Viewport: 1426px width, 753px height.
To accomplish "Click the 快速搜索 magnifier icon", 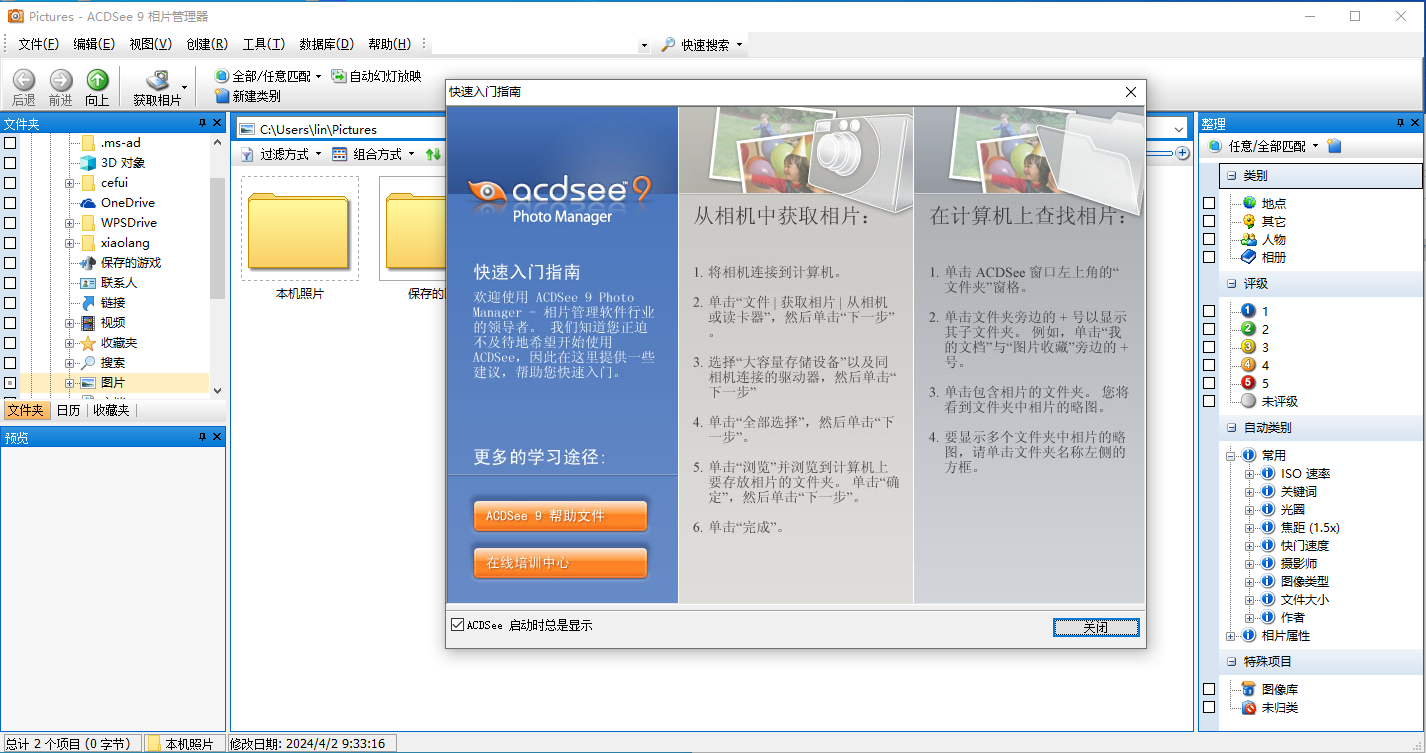I will coord(669,45).
